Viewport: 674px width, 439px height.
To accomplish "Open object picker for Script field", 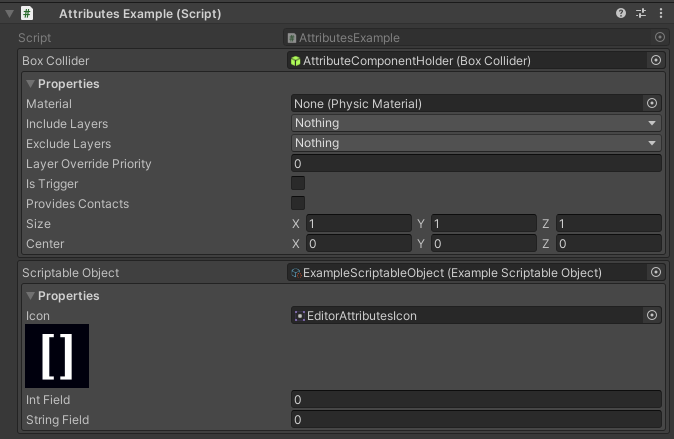I will (660, 37).
